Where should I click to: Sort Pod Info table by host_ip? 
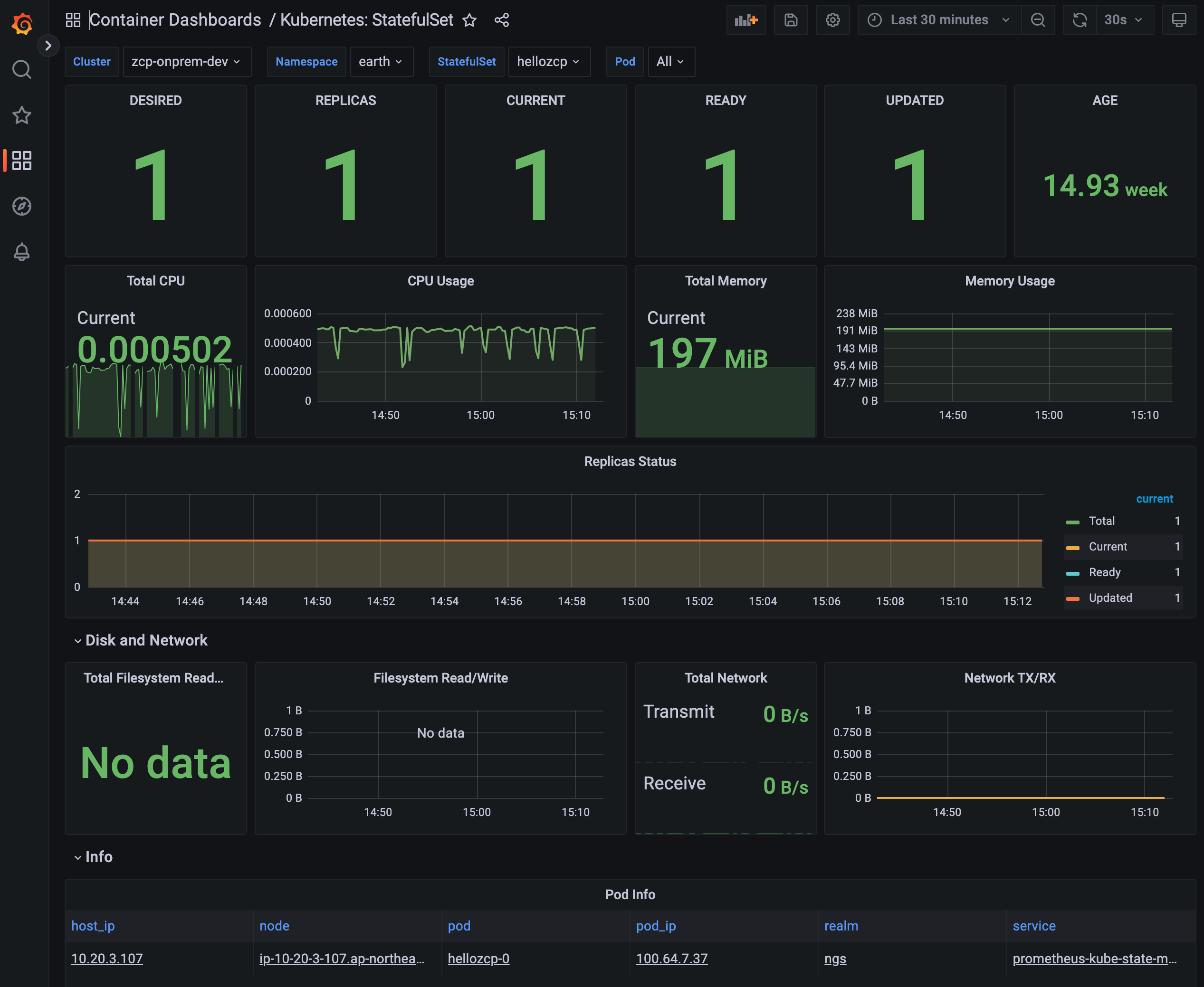click(x=93, y=926)
